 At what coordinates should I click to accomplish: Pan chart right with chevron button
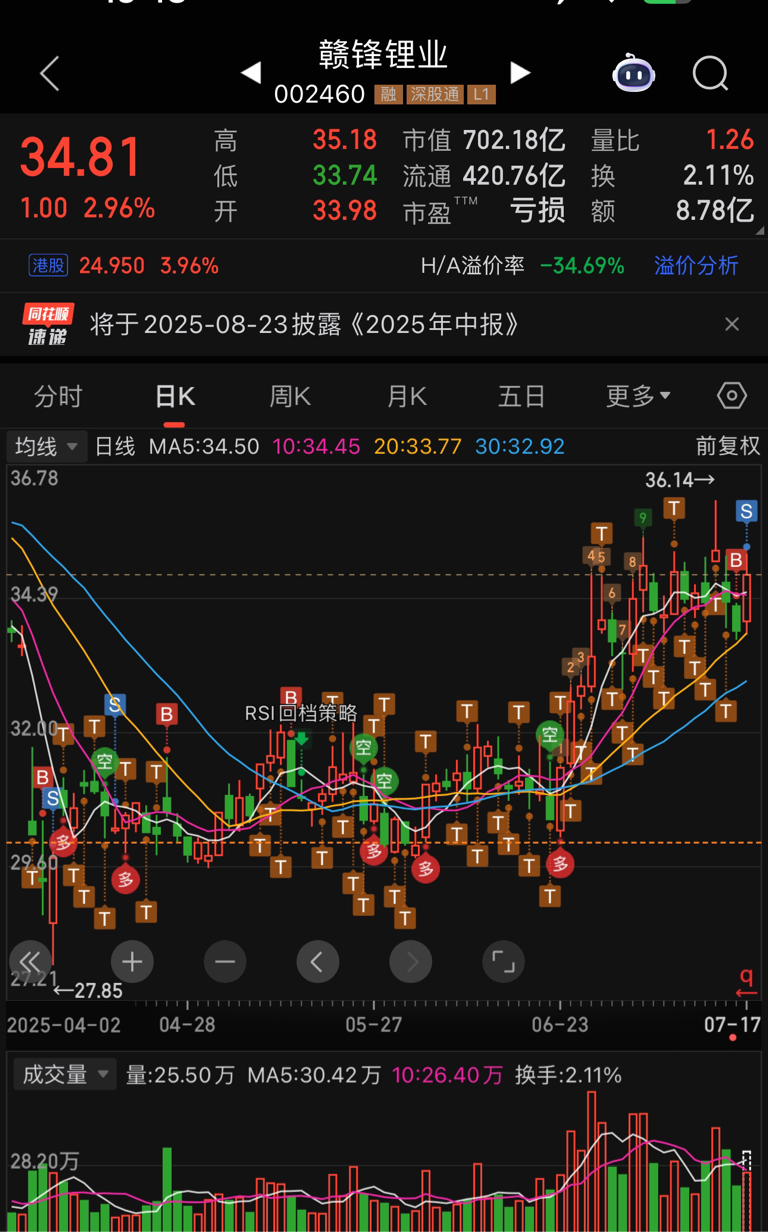coord(411,962)
